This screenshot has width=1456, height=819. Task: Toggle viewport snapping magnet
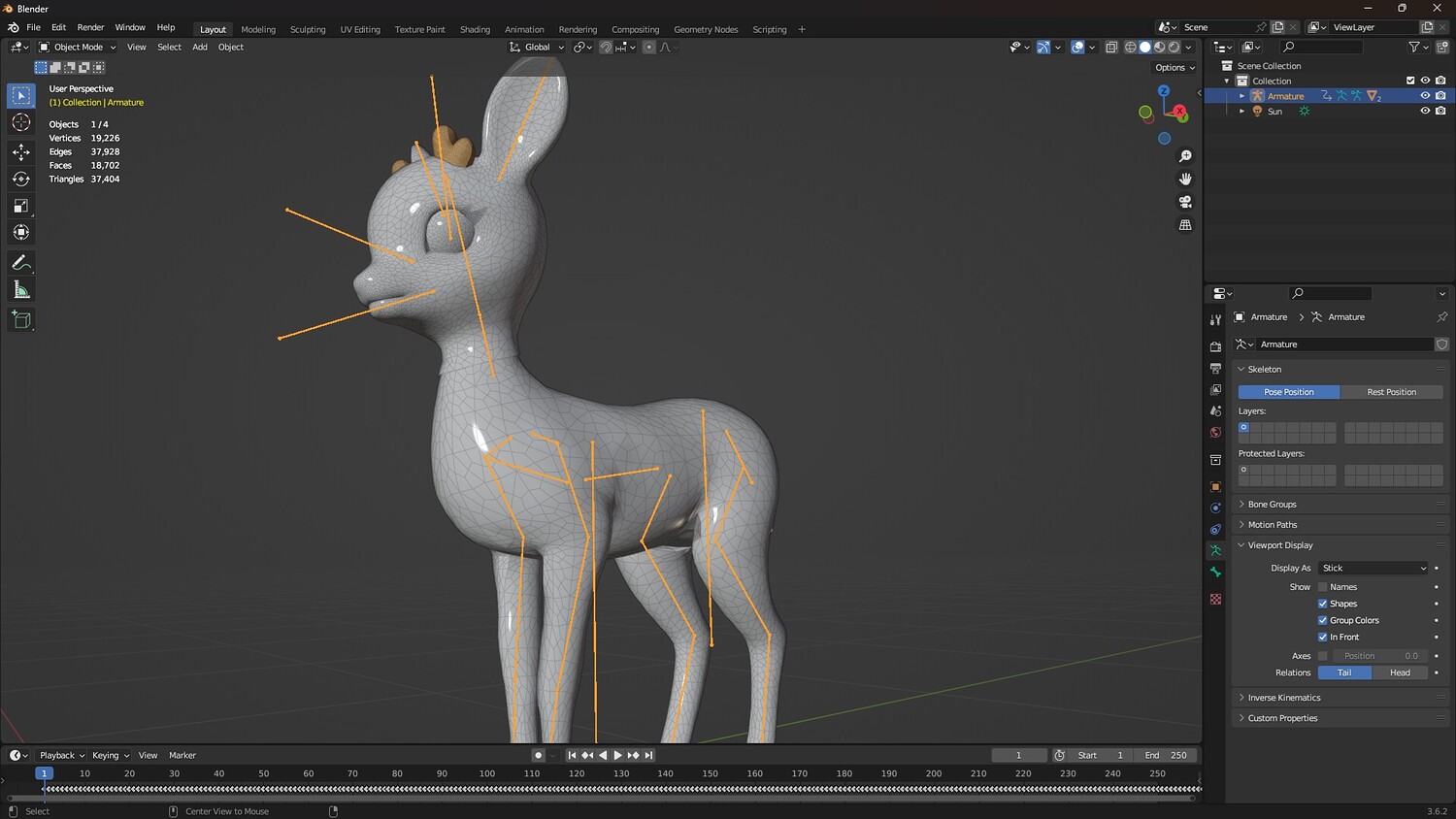point(606,47)
